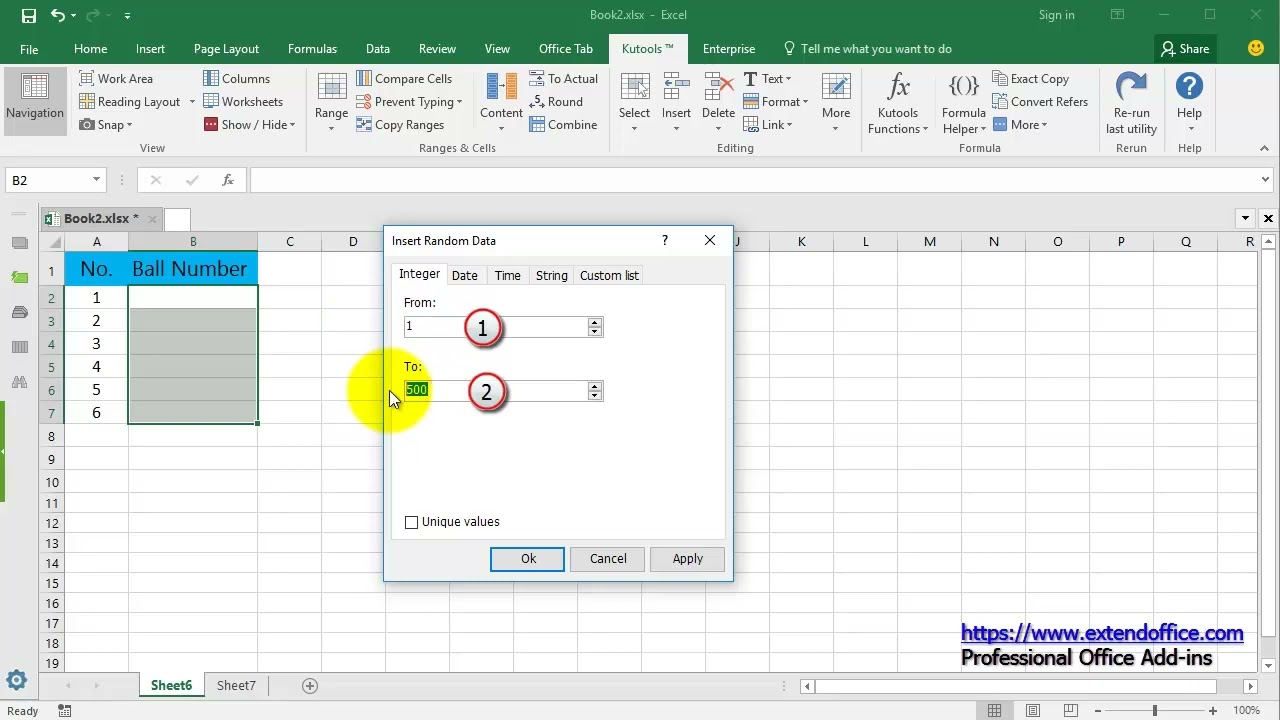The width and height of the screenshot is (1280, 720).
Task: Open the File menu
Action: tap(29, 49)
